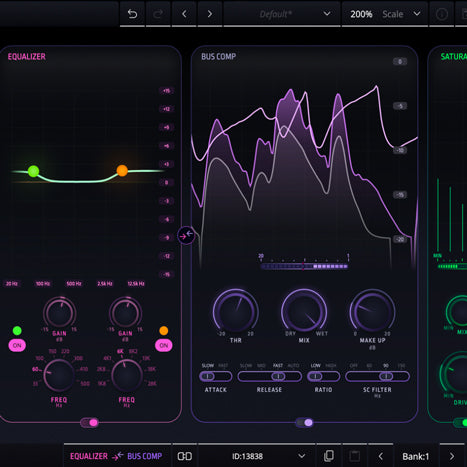The width and height of the screenshot is (467, 467).
Task: Click the high band FREQ knob
Action: pyautogui.click(x=127, y=375)
